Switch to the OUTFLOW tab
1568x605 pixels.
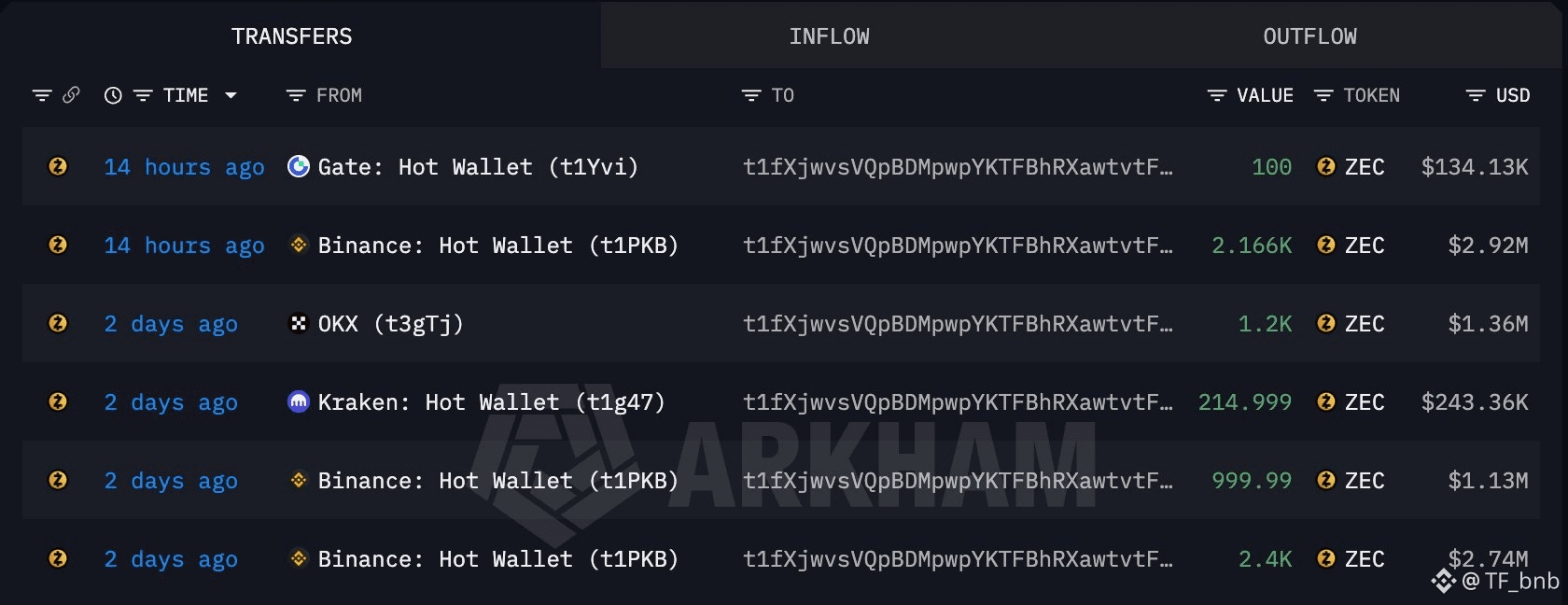(x=1309, y=36)
